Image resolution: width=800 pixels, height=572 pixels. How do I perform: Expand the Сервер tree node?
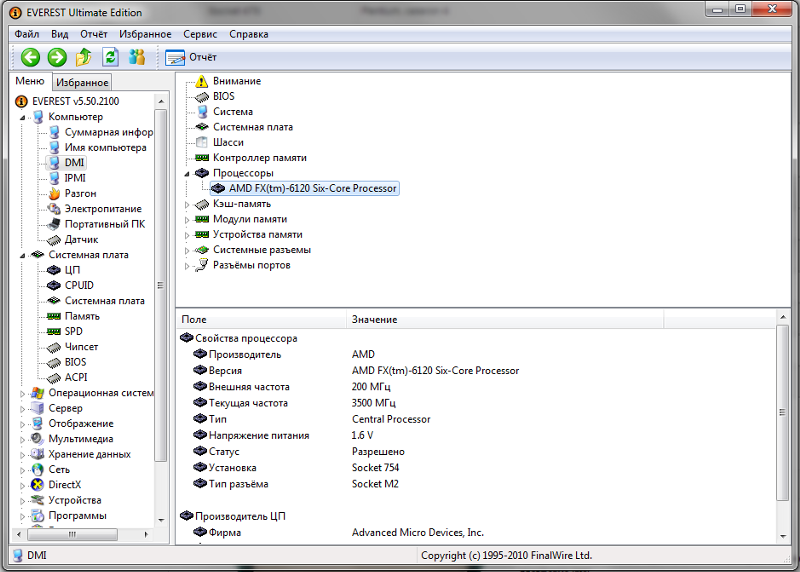tap(22, 409)
